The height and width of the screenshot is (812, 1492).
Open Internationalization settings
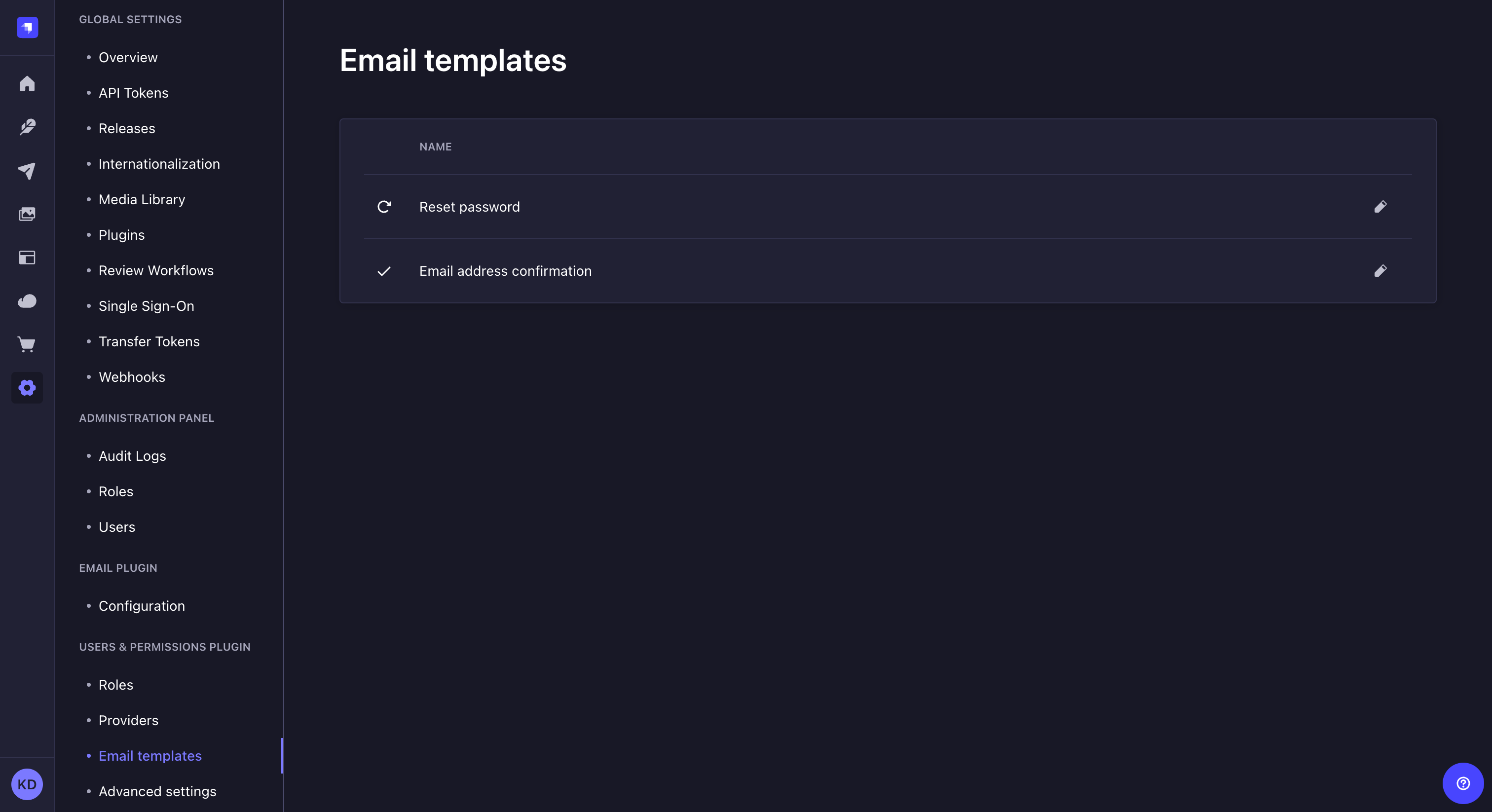click(159, 164)
